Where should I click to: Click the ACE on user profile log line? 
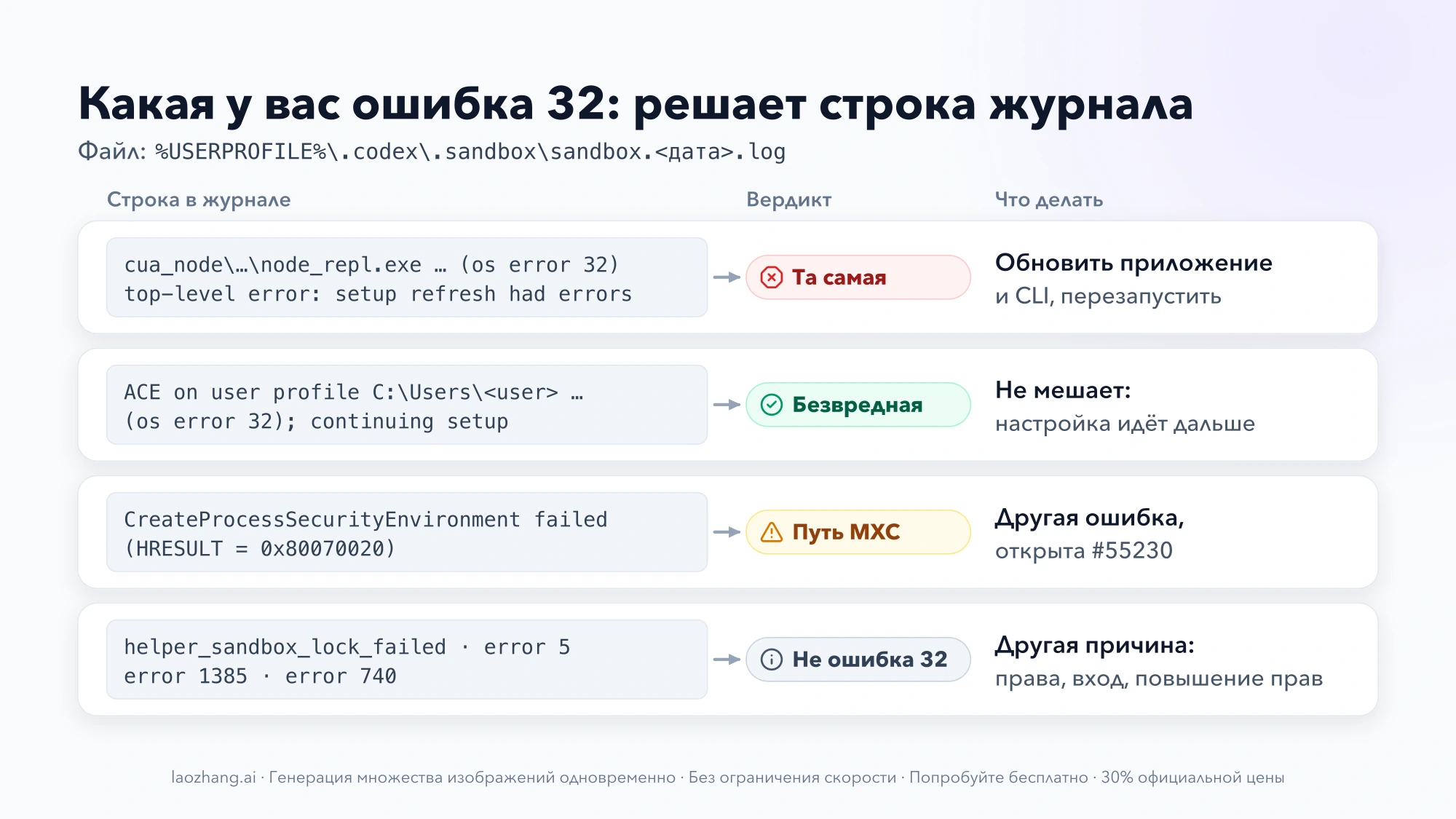click(407, 405)
